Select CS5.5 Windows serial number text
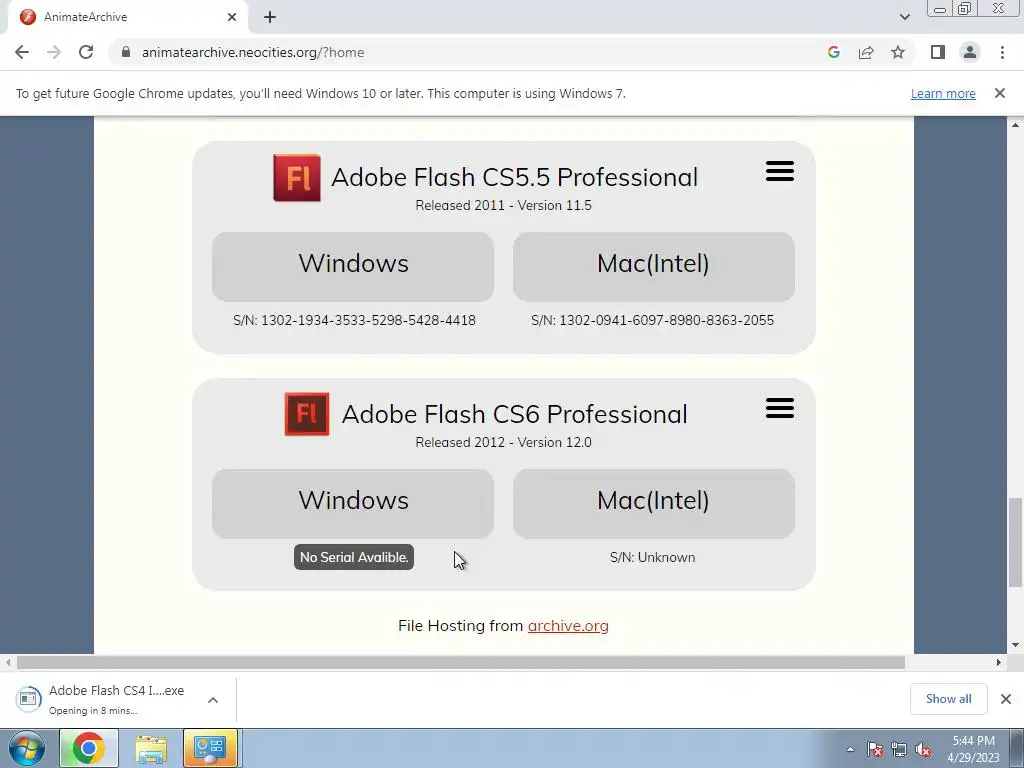The image size is (1024, 768). [x=354, y=320]
